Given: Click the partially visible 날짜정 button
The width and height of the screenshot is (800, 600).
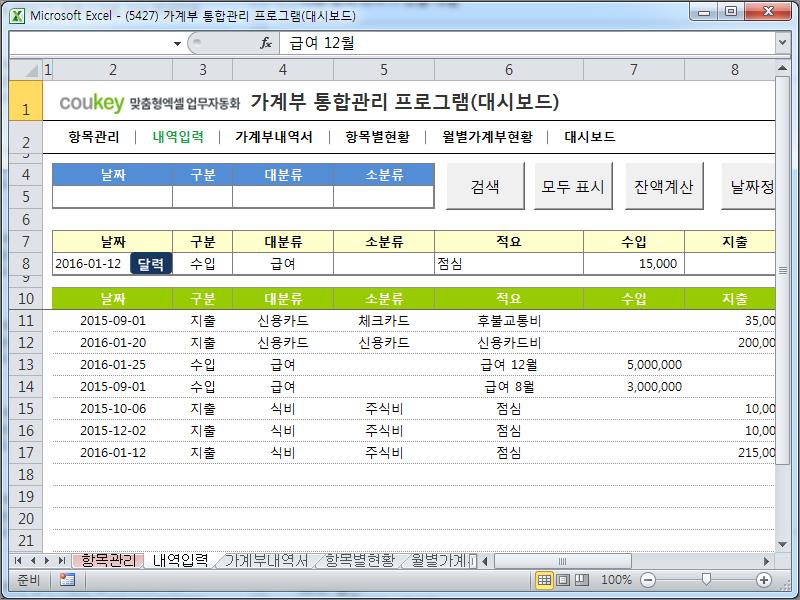Looking at the screenshot, I should (748, 186).
